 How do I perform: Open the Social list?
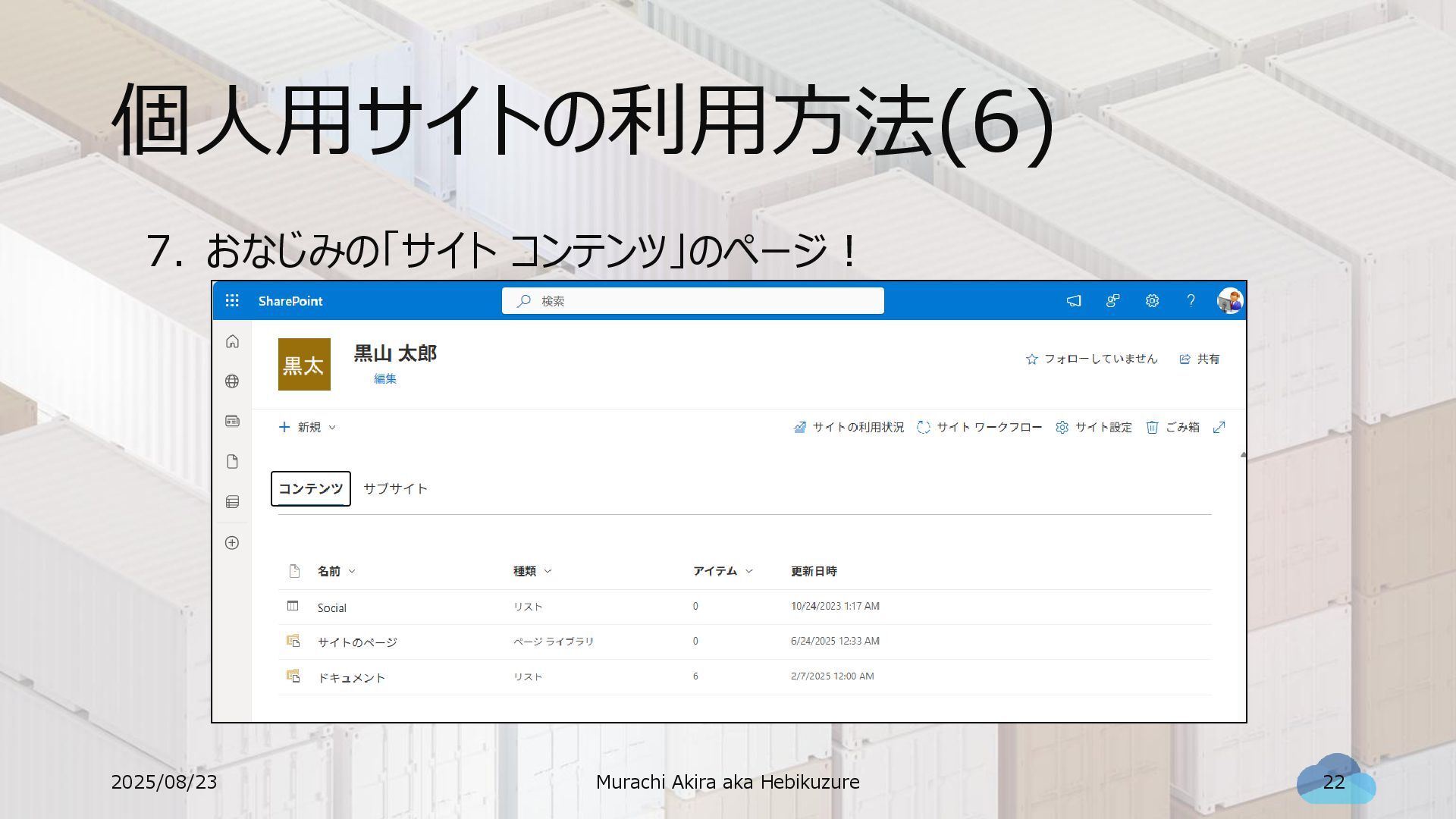coord(331,607)
